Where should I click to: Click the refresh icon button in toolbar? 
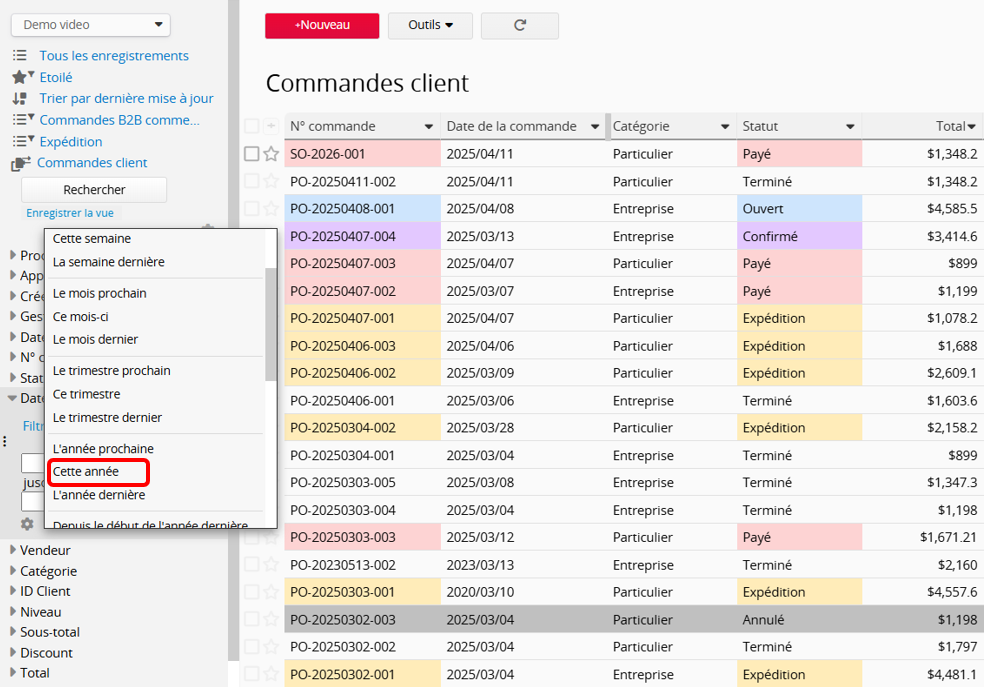click(519, 25)
